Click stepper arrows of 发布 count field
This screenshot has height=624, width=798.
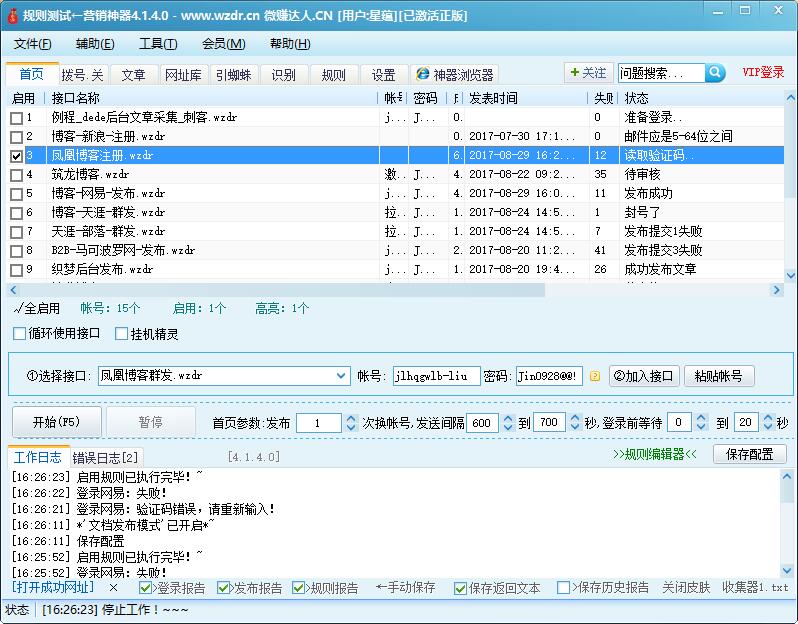pyautogui.click(x=351, y=422)
